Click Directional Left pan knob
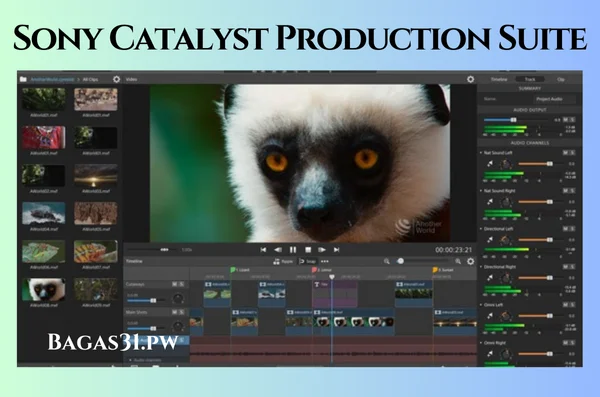This screenshot has height=397, width=600. pyautogui.click(x=506, y=240)
